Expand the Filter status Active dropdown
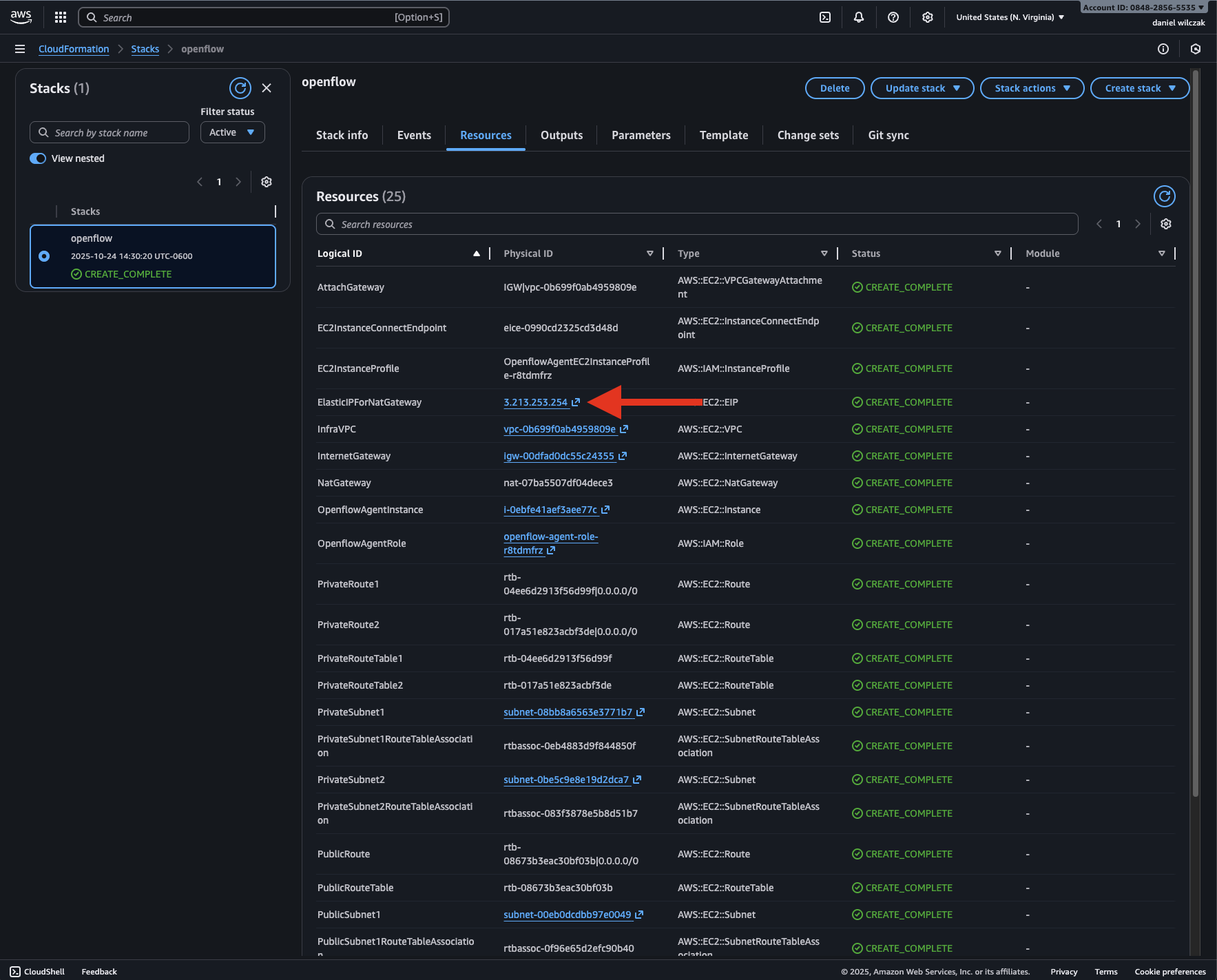The image size is (1217, 980). click(232, 132)
